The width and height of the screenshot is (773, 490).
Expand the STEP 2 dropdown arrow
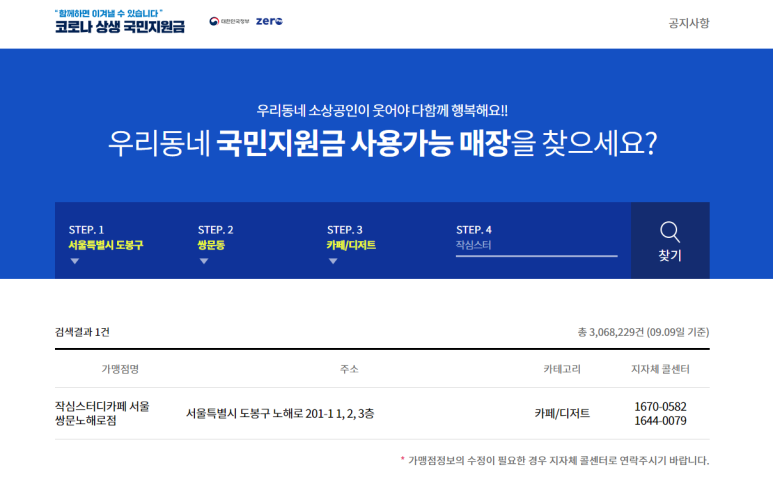[204, 261]
